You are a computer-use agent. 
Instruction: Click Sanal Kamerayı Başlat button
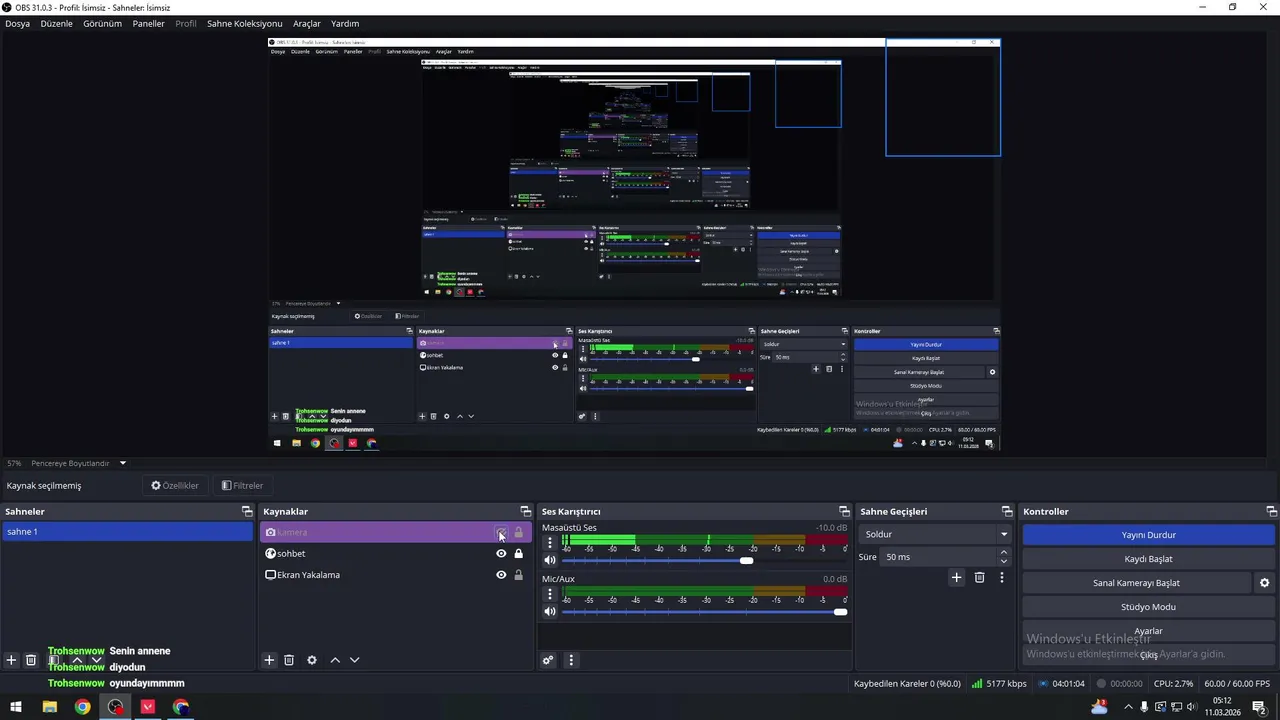1136,583
